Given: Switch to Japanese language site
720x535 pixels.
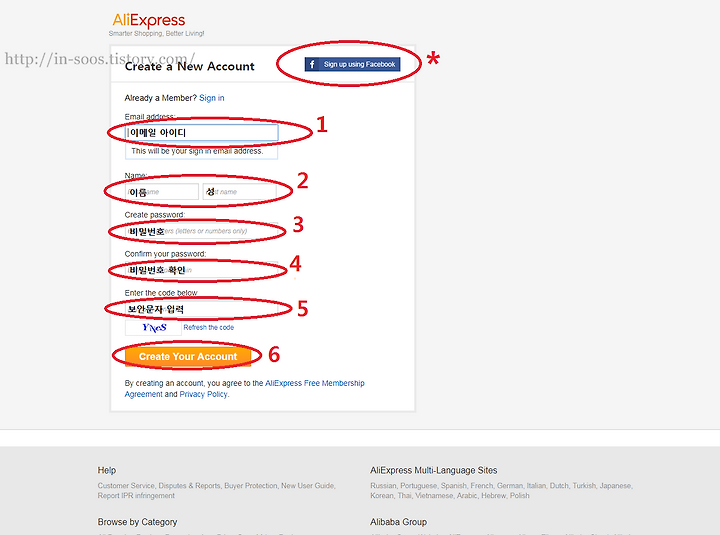Looking at the screenshot, I should tap(616, 486).
